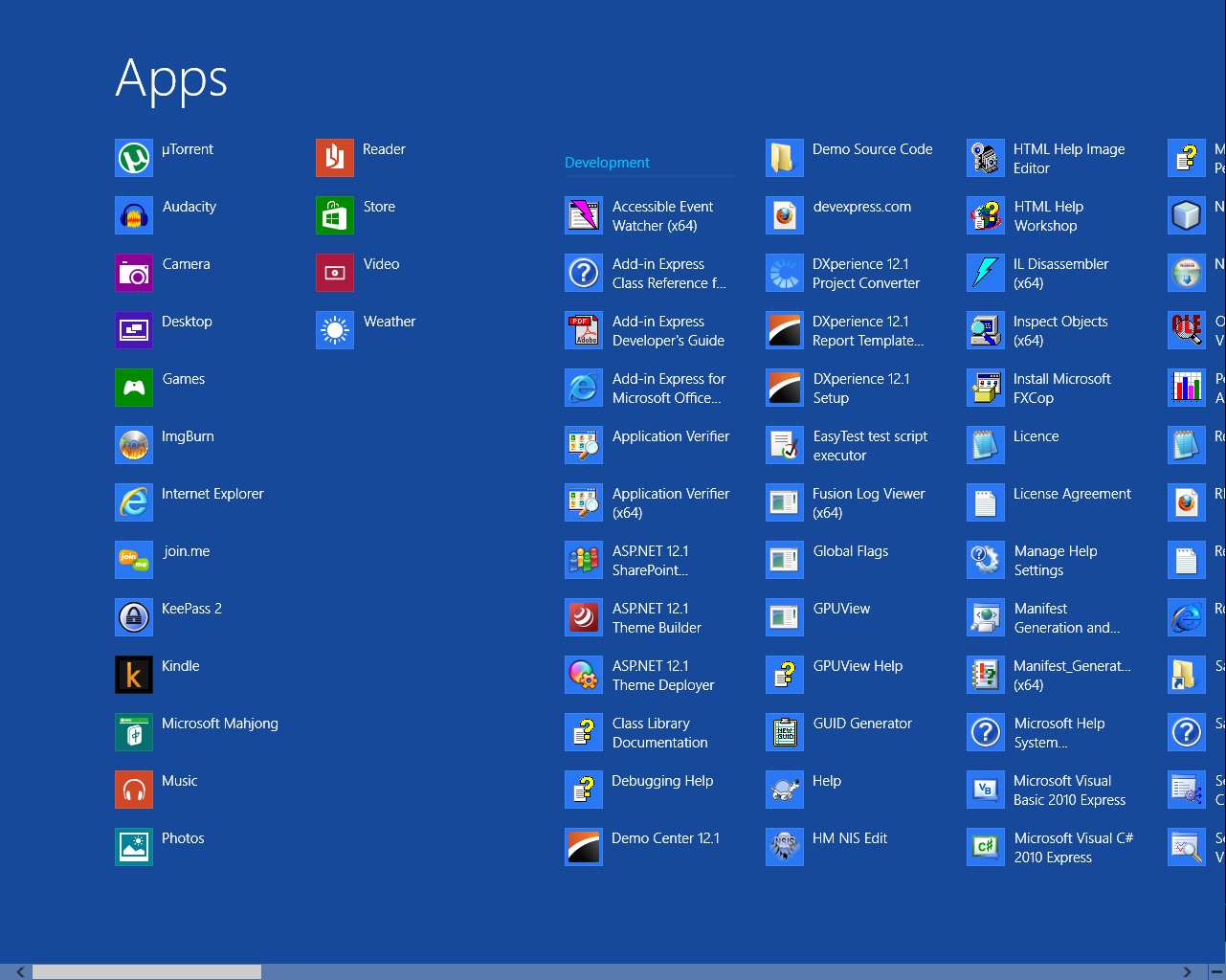The image size is (1226, 980).
Task: Open Application Verifier (x64) label
Action: point(671,503)
